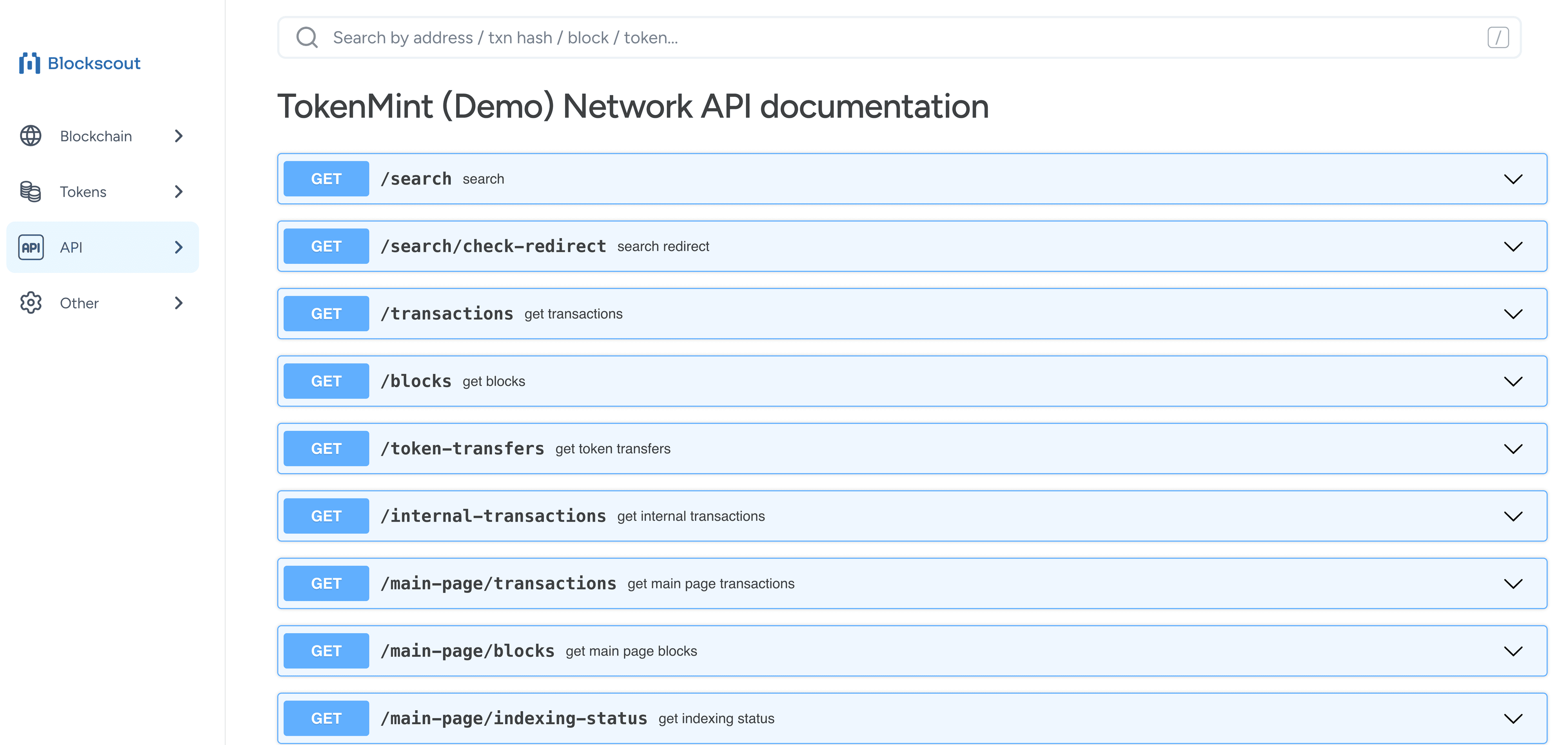1568x745 pixels.
Task: Expand the Tokens submenu chevron
Action: click(x=178, y=192)
